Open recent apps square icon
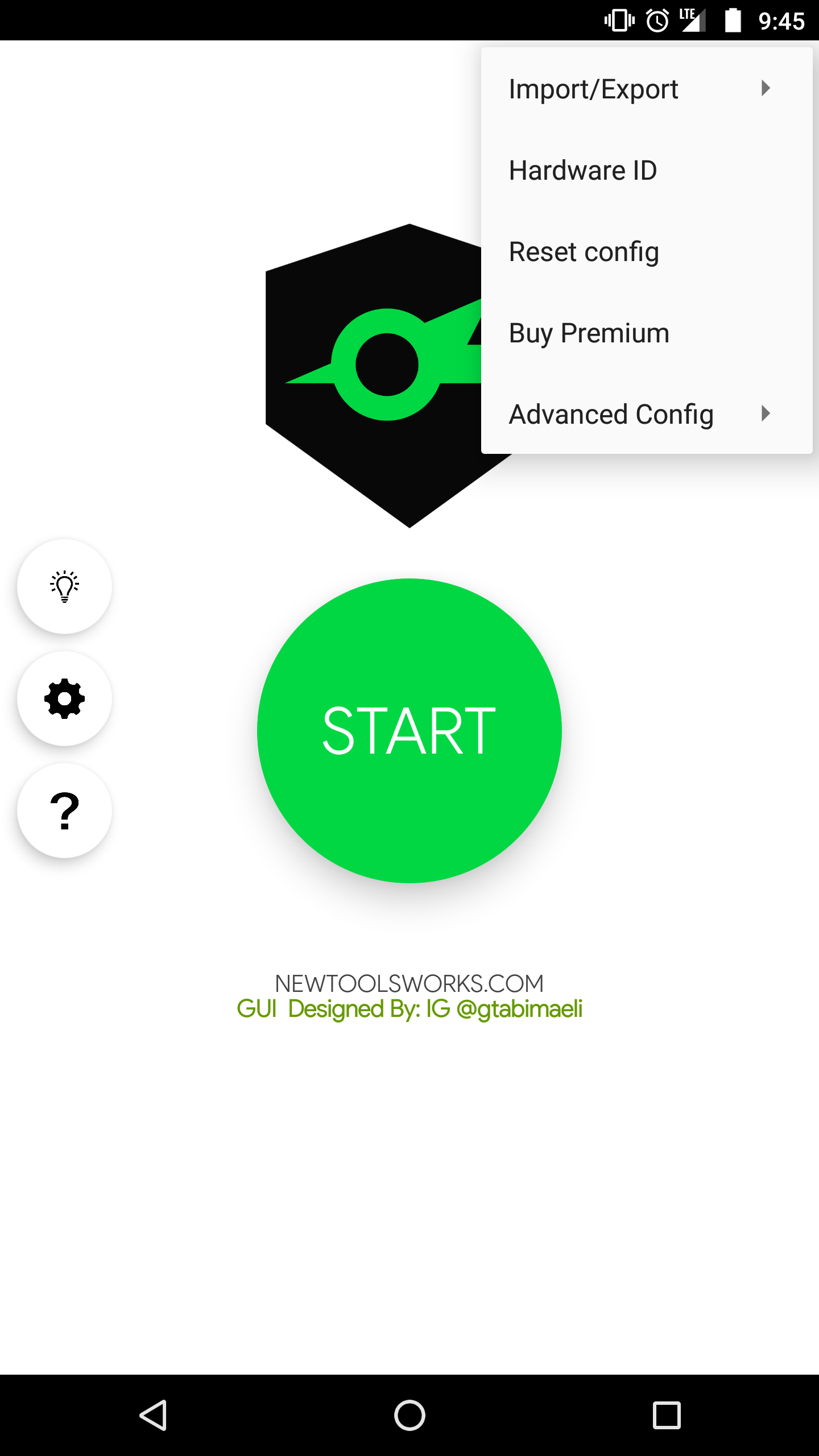Screen dimensions: 819x1456 click(x=667, y=1415)
